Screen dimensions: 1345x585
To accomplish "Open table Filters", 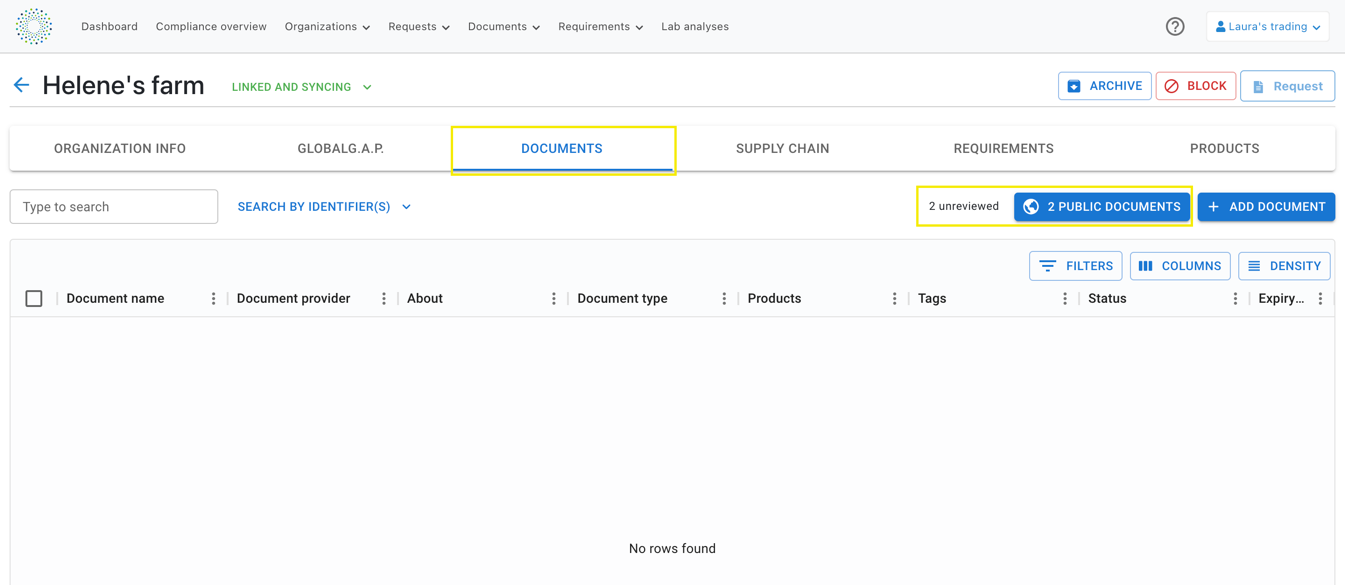I will pyautogui.click(x=1076, y=266).
